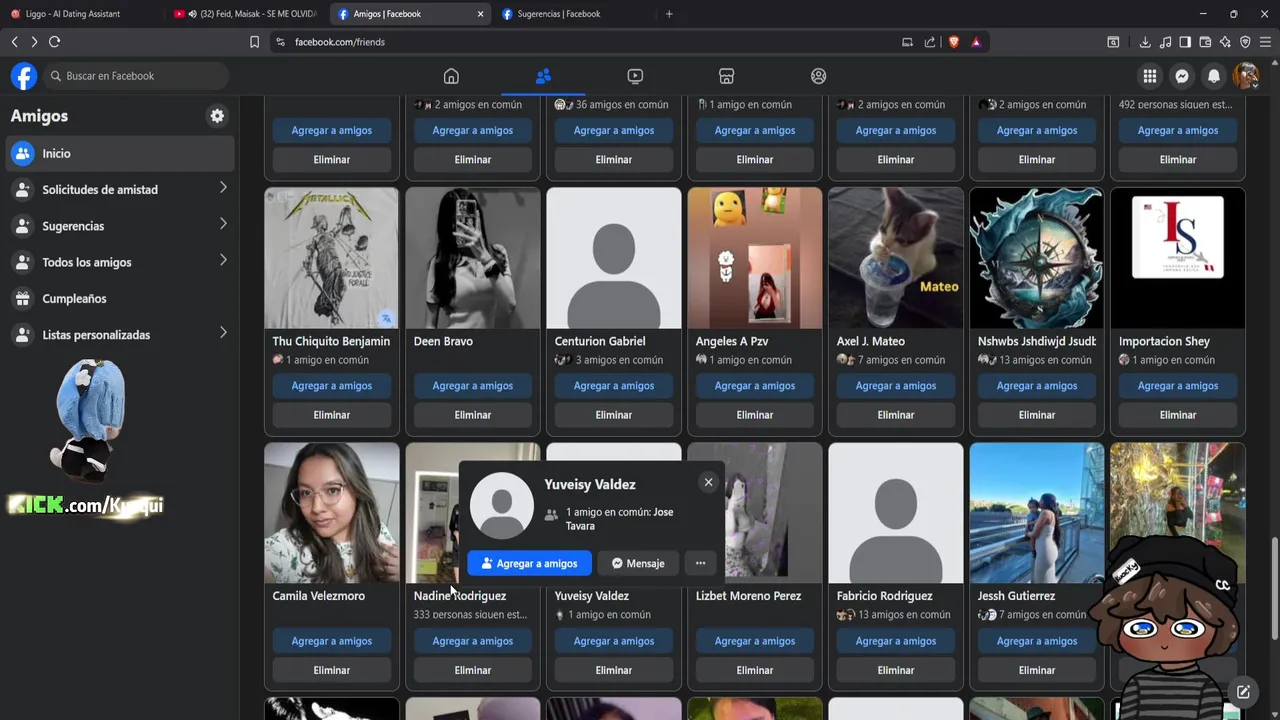Open the notifications bell
The height and width of the screenshot is (720, 1280).
[1214, 76]
